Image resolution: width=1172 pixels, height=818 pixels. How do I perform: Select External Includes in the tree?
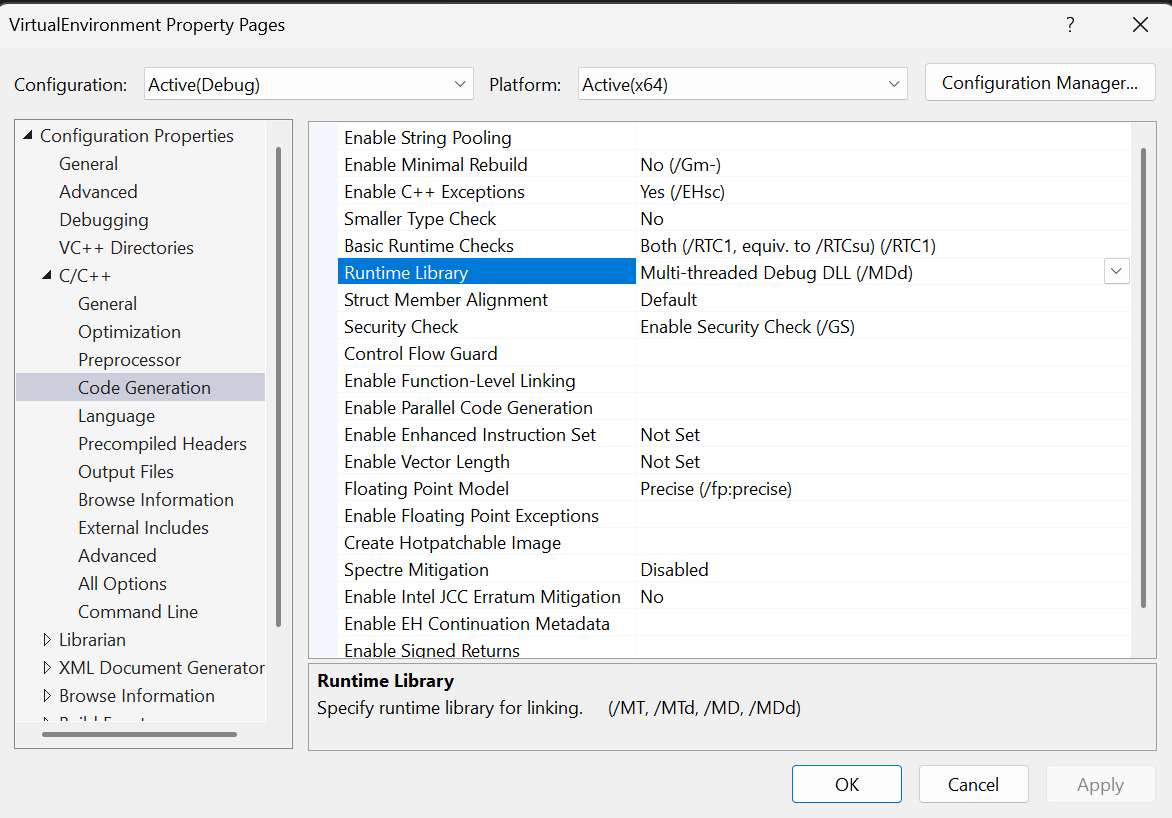[144, 528]
